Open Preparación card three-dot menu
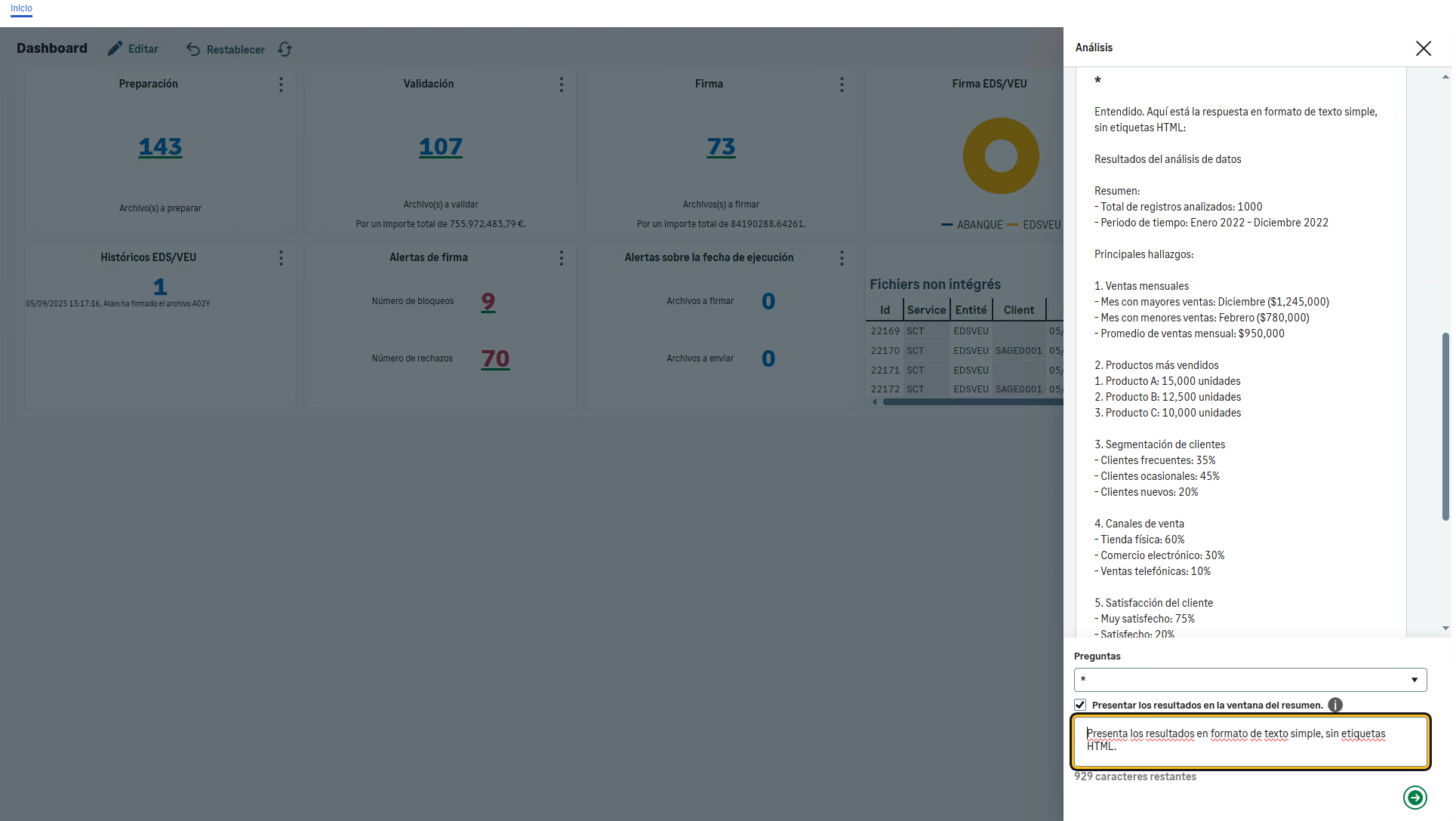1456x821 pixels. [x=281, y=85]
